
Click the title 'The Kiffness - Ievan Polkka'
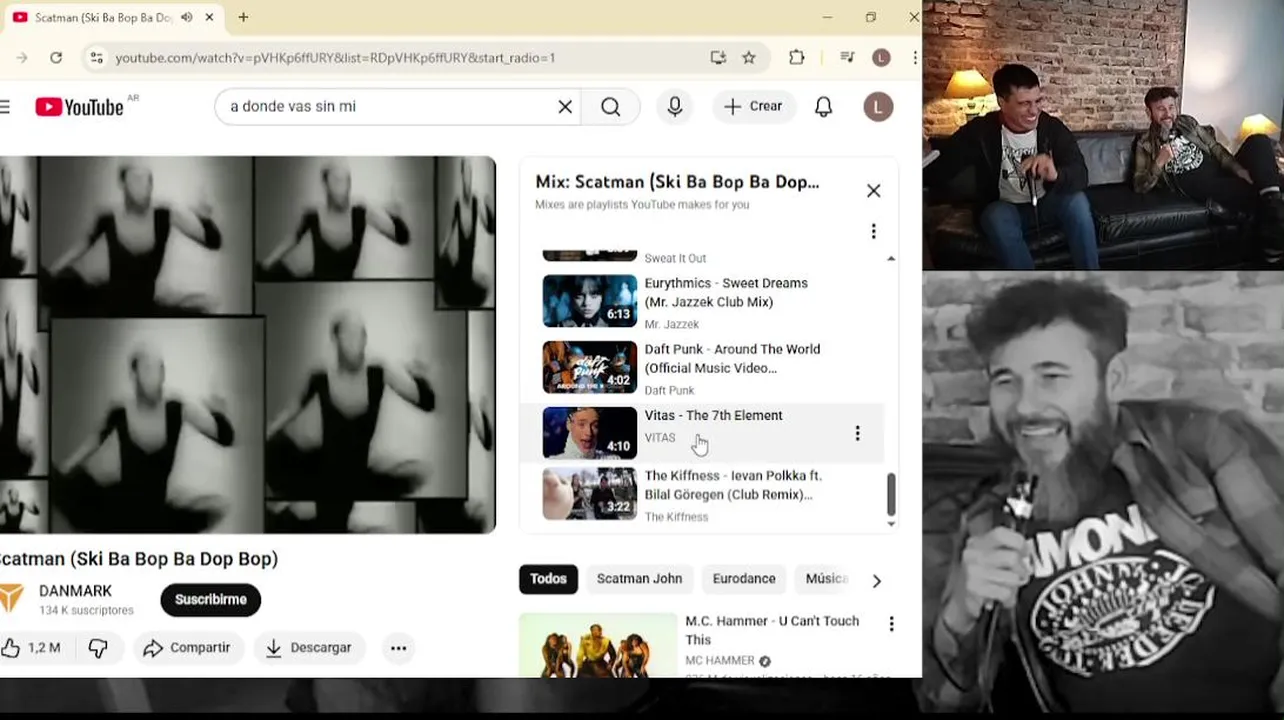click(x=733, y=485)
